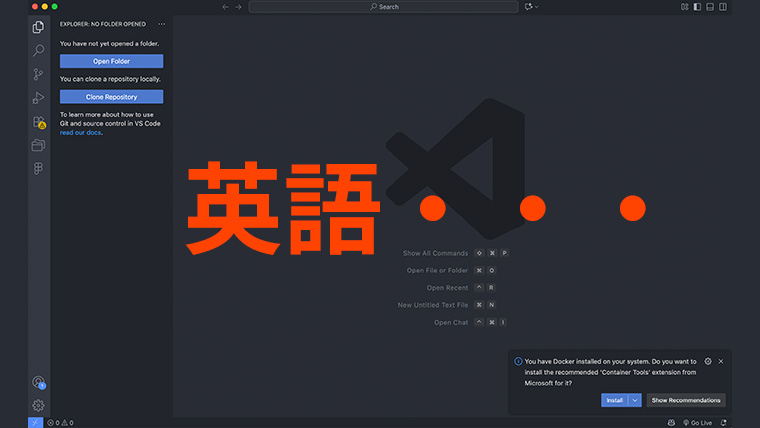The width and height of the screenshot is (760, 428).
Task: Open the Run and Debug view
Action: pyautogui.click(x=38, y=98)
